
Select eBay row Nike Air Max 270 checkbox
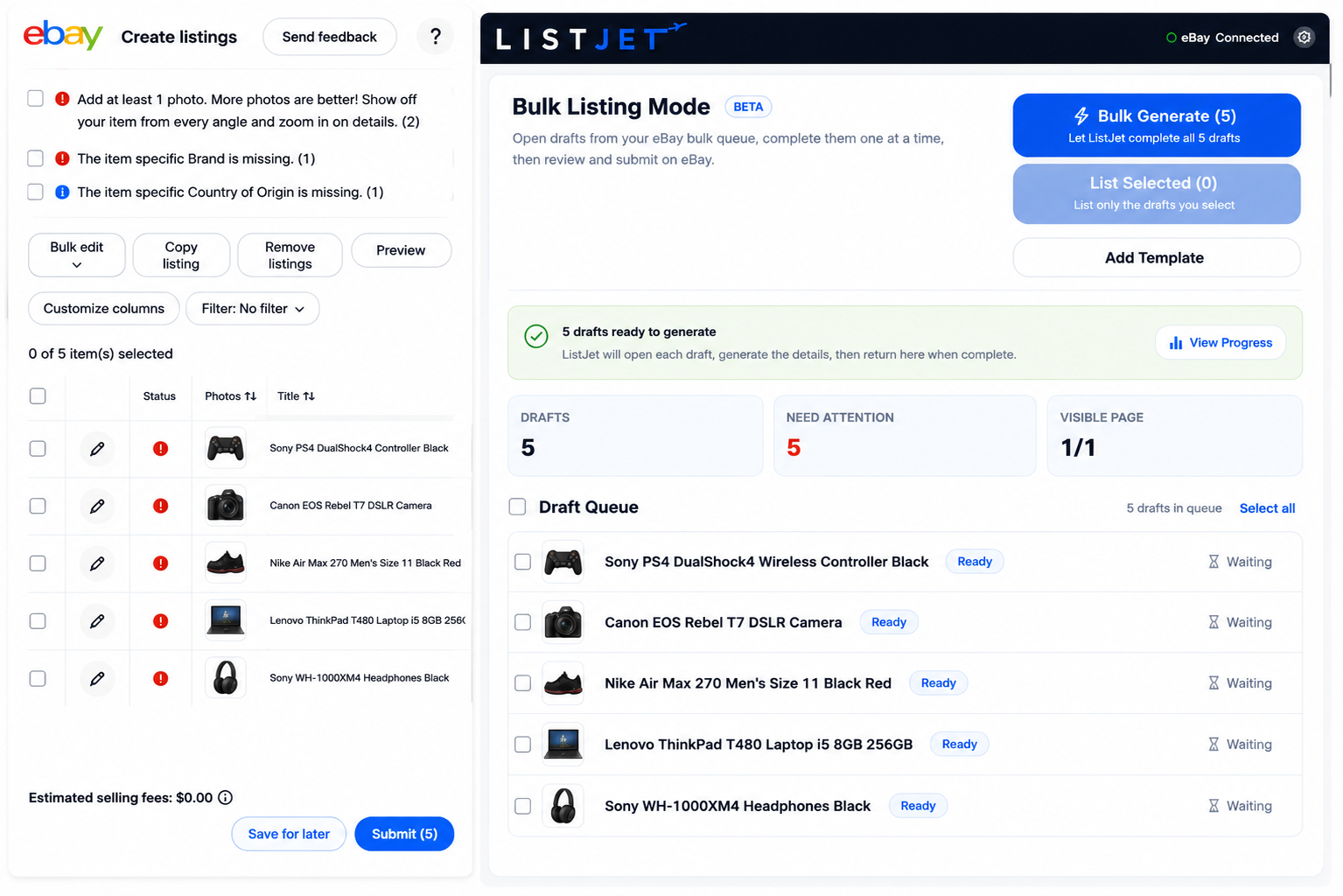(x=38, y=563)
